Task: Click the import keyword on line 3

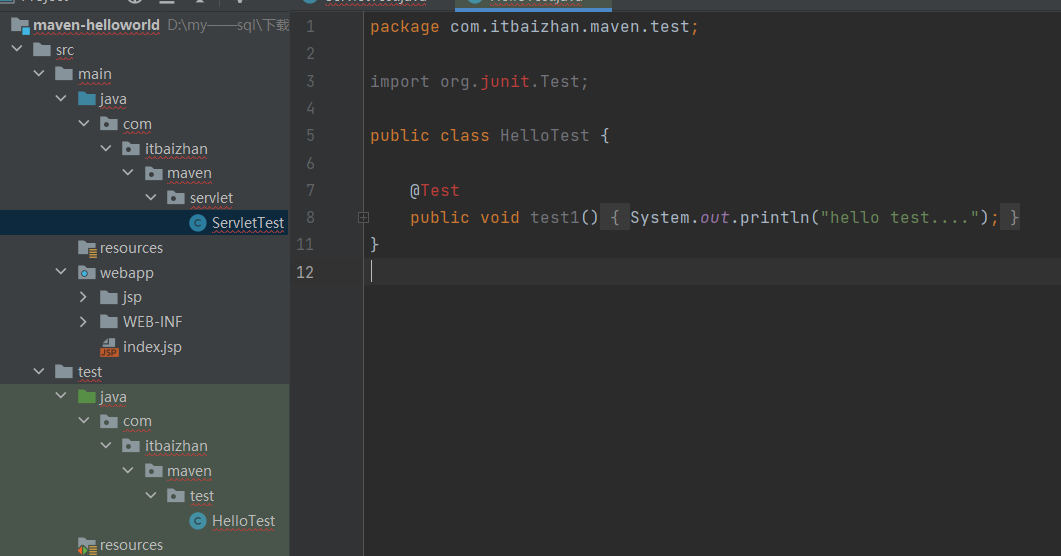Action: (399, 82)
